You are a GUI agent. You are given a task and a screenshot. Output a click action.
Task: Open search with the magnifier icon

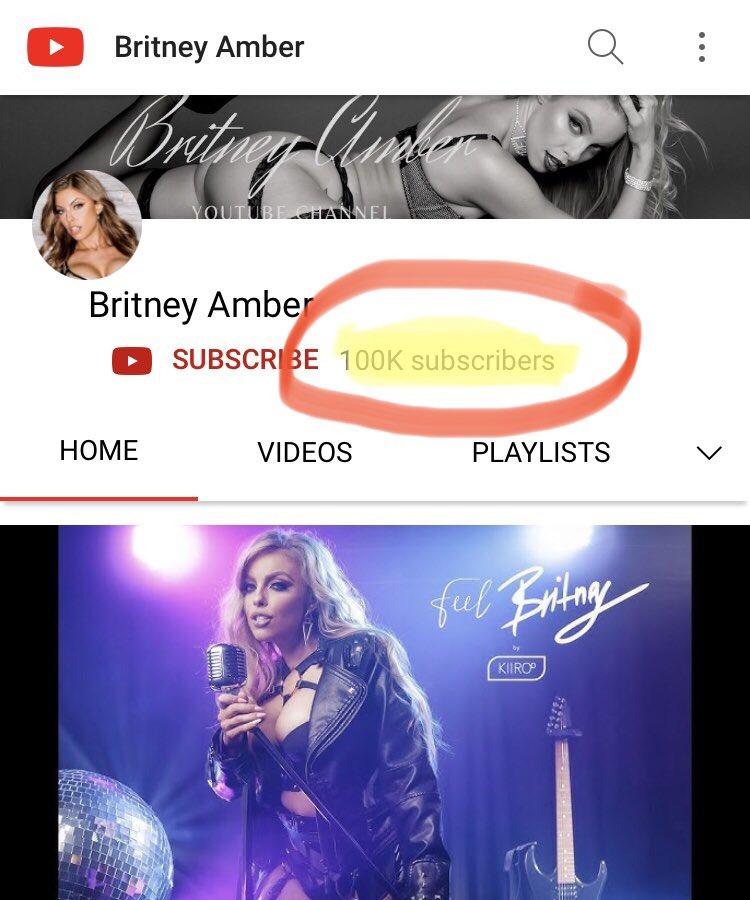605,46
